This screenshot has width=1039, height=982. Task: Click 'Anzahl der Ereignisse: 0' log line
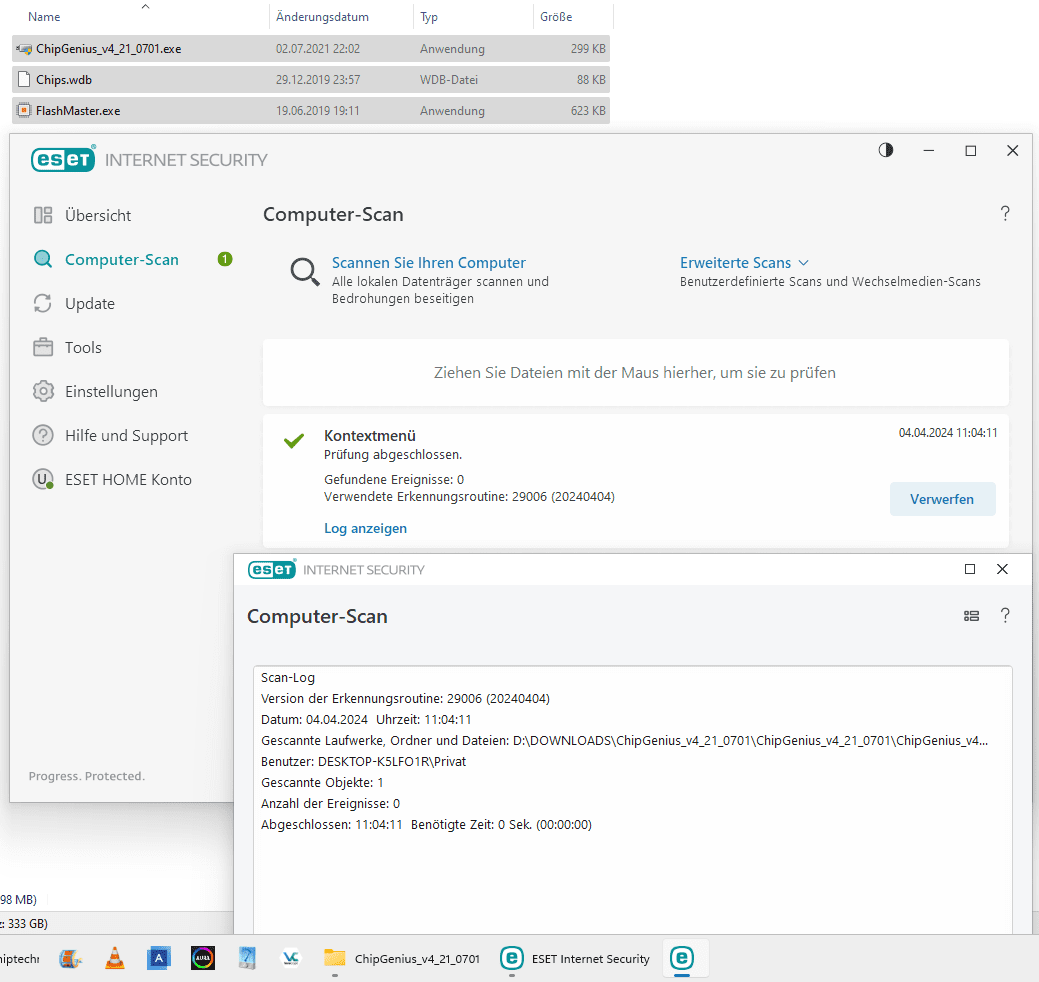point(331,804)
